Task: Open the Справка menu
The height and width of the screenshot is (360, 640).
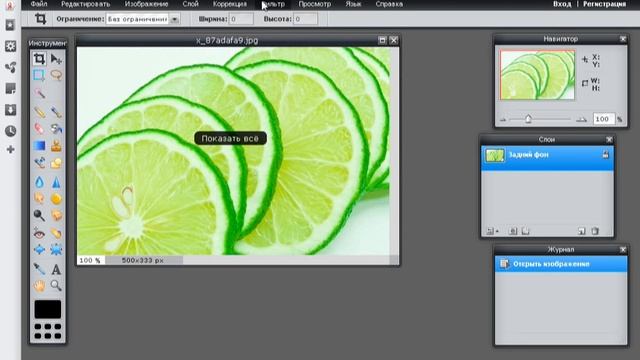Action: click(389, 4)
